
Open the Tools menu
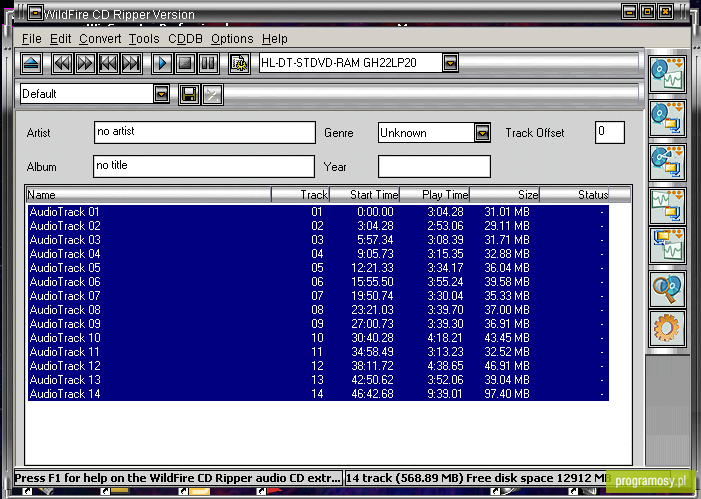(x=144, y=39)
